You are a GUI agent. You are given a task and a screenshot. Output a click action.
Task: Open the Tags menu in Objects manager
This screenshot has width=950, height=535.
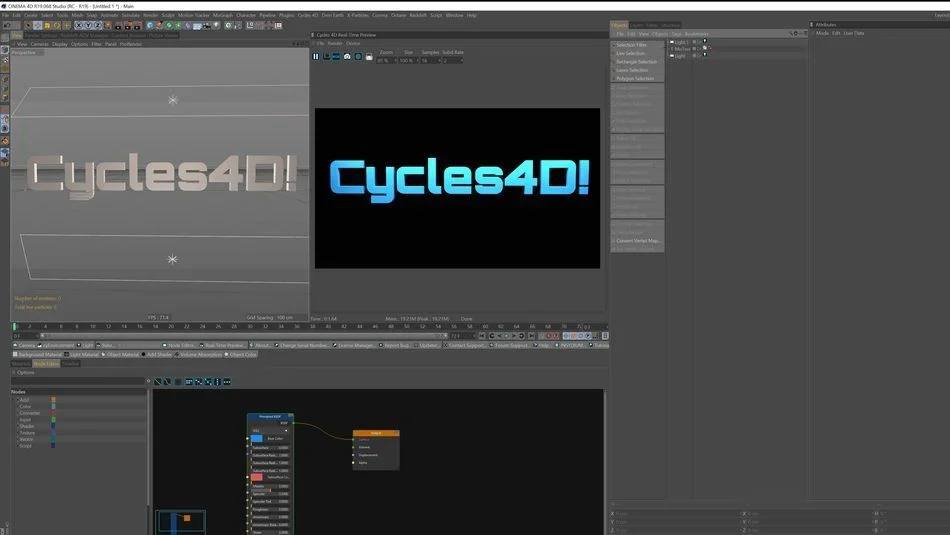pyautogui.click(x=676, y=34)
